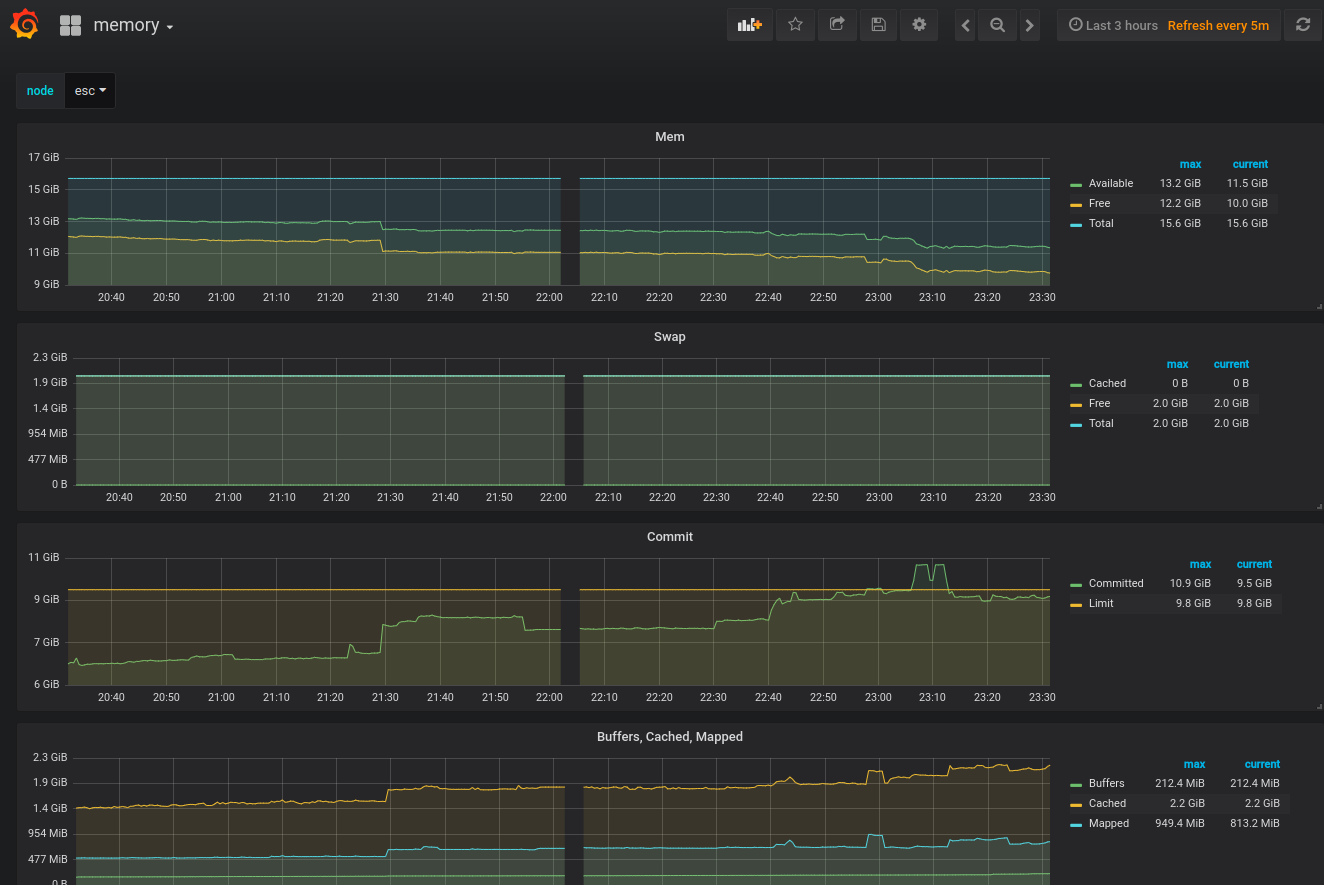Zoom out time range with magnifier icon
Viewport: 1324px width, 885px height.
(997, 26)
